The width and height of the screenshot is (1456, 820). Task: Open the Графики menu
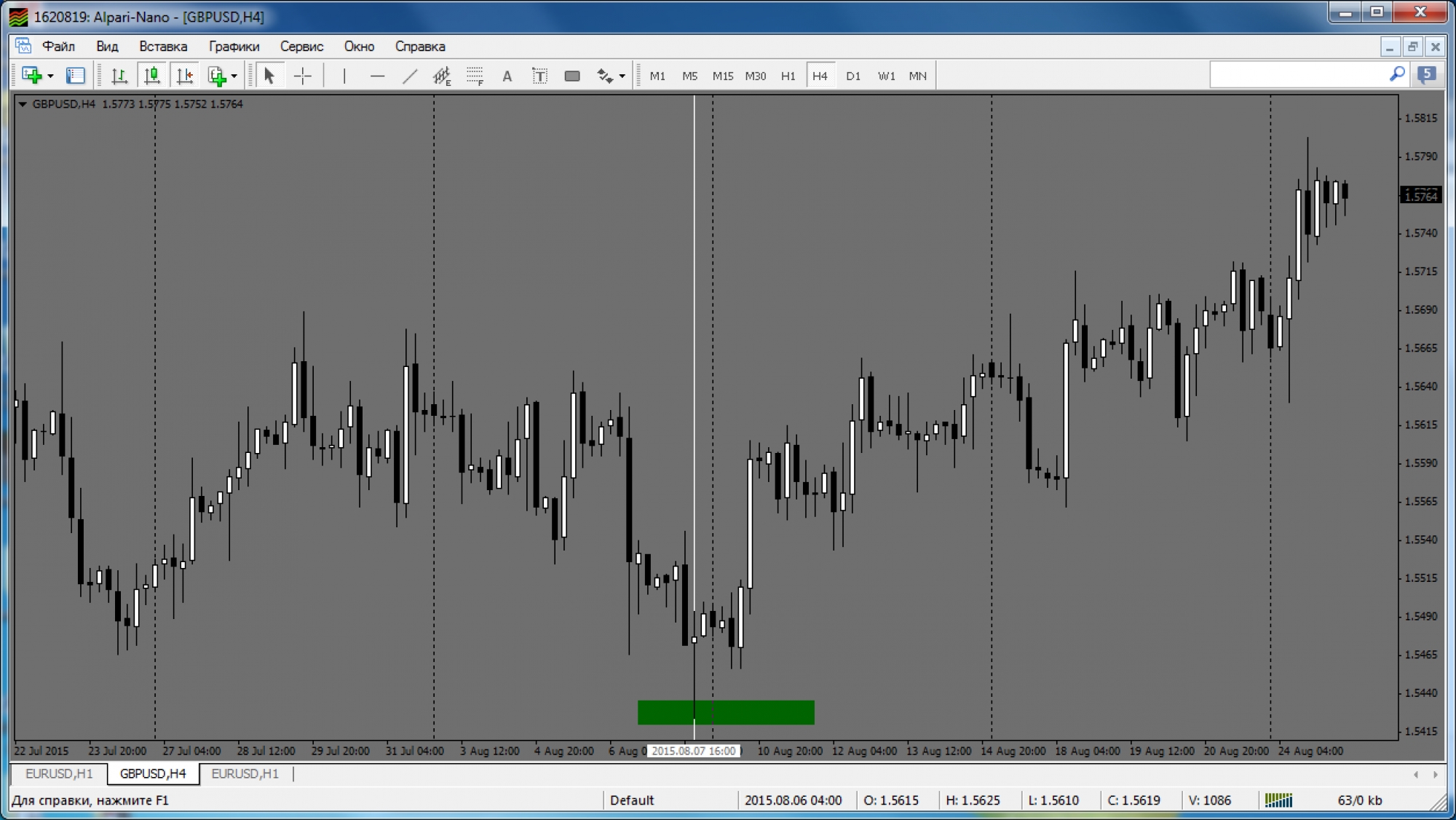click(x=234, y=46)
